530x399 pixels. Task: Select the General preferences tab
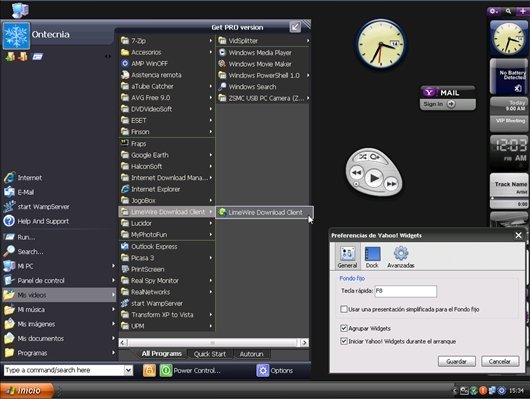(347, 257)
